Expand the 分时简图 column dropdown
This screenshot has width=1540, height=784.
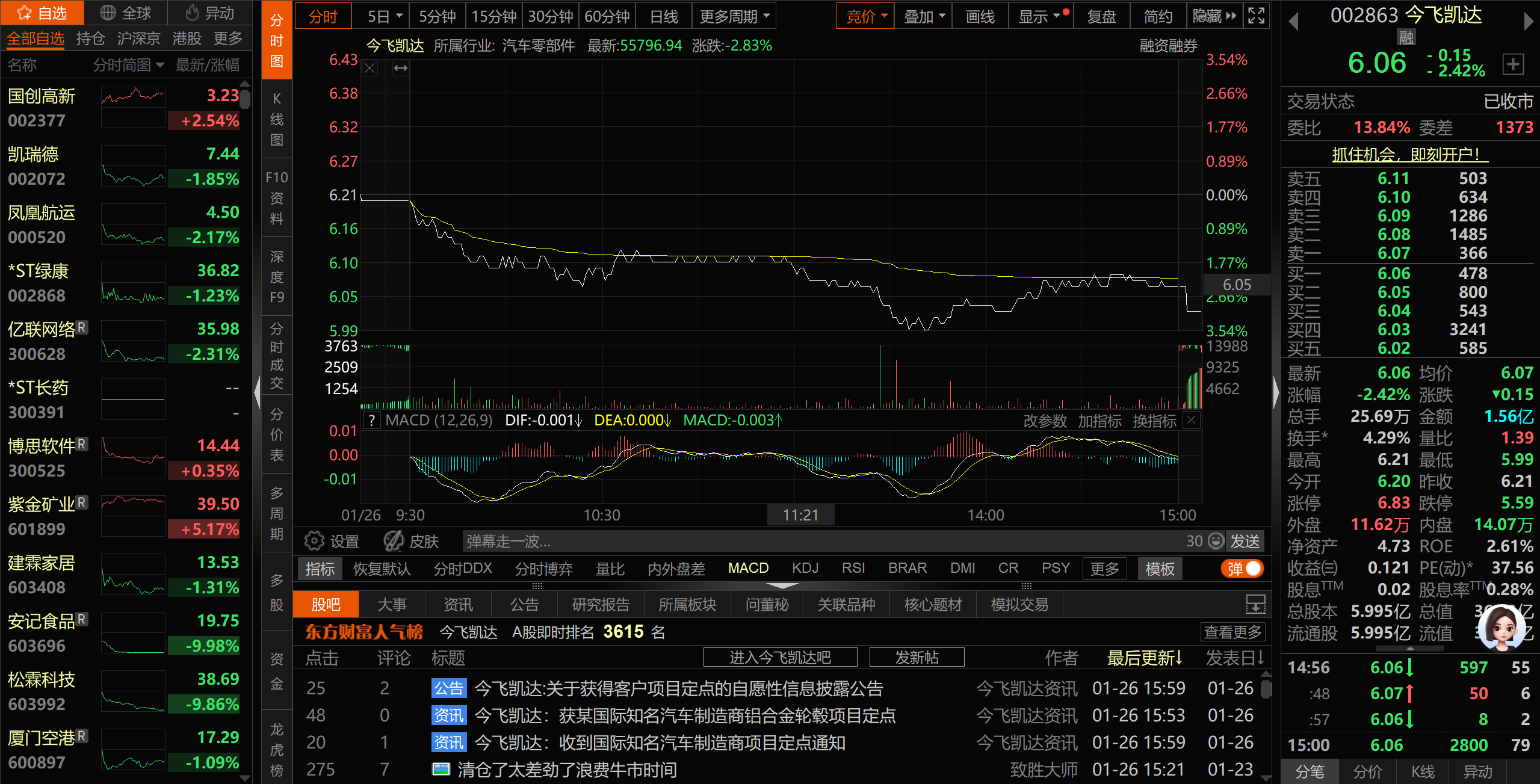pyautogui.click(x=128, y=64)
